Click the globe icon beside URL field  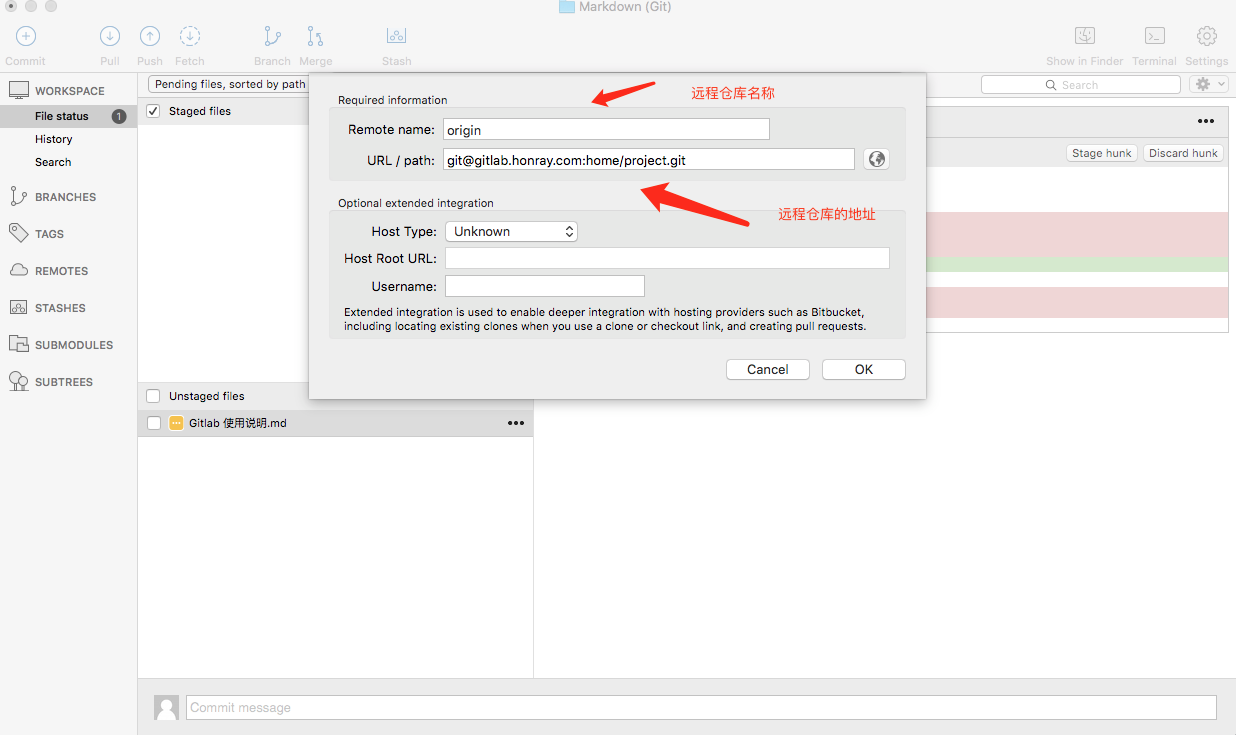pos(876,159)
